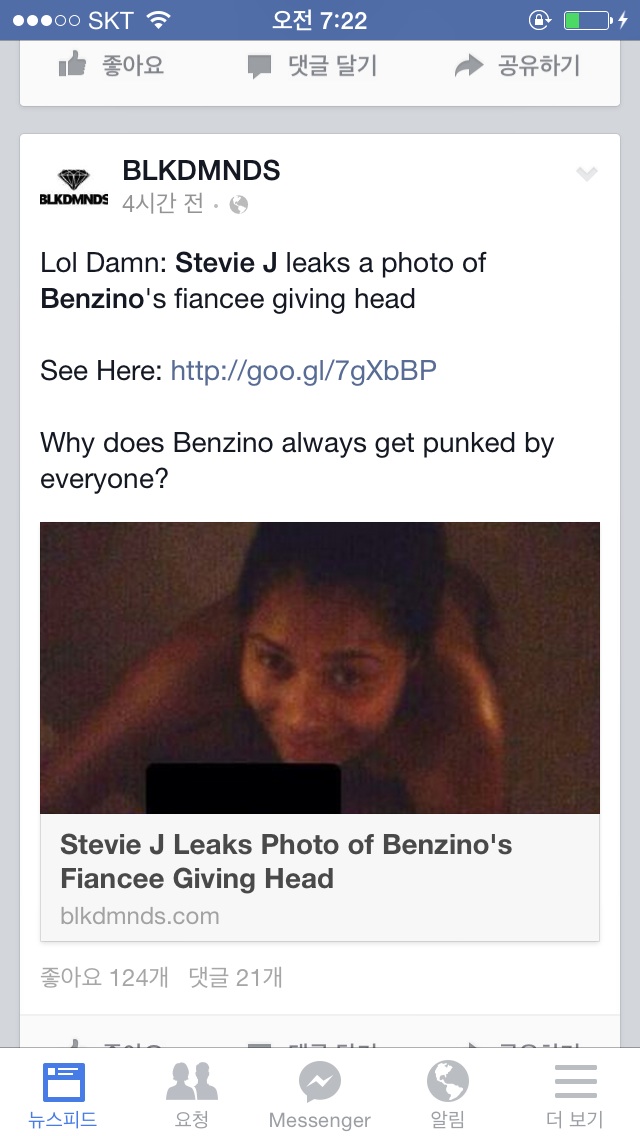Open the BLKDMNDS page name
The width and height of the screenshot is (640, 1136).
(x=201, y=171)
